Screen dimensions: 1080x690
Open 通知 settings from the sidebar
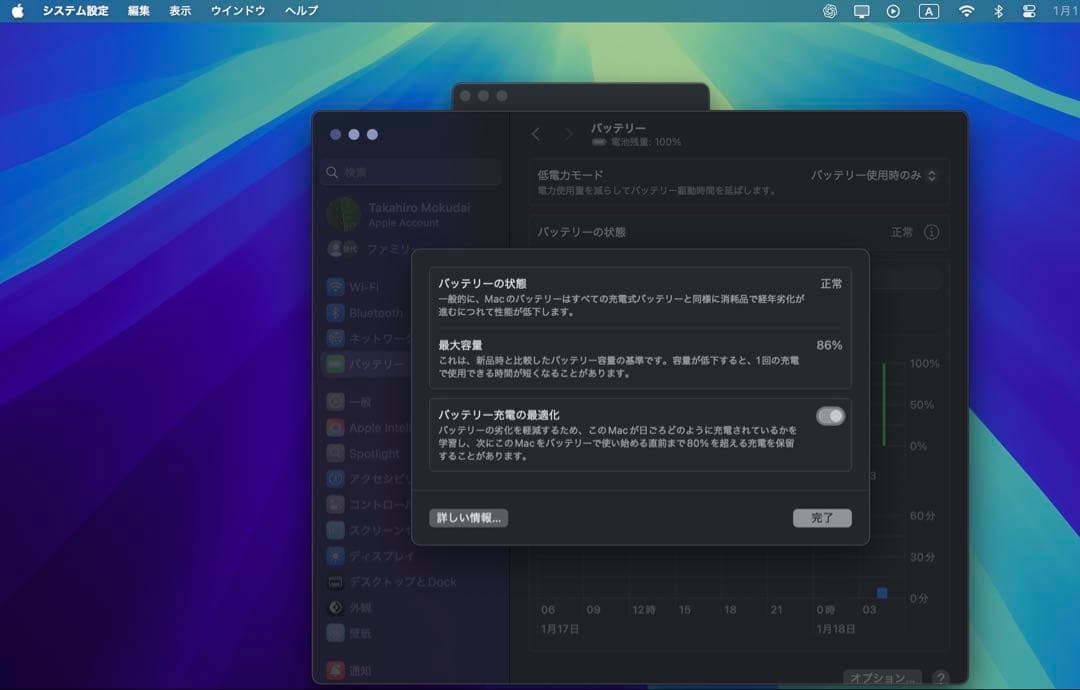(x=360, y=672)
